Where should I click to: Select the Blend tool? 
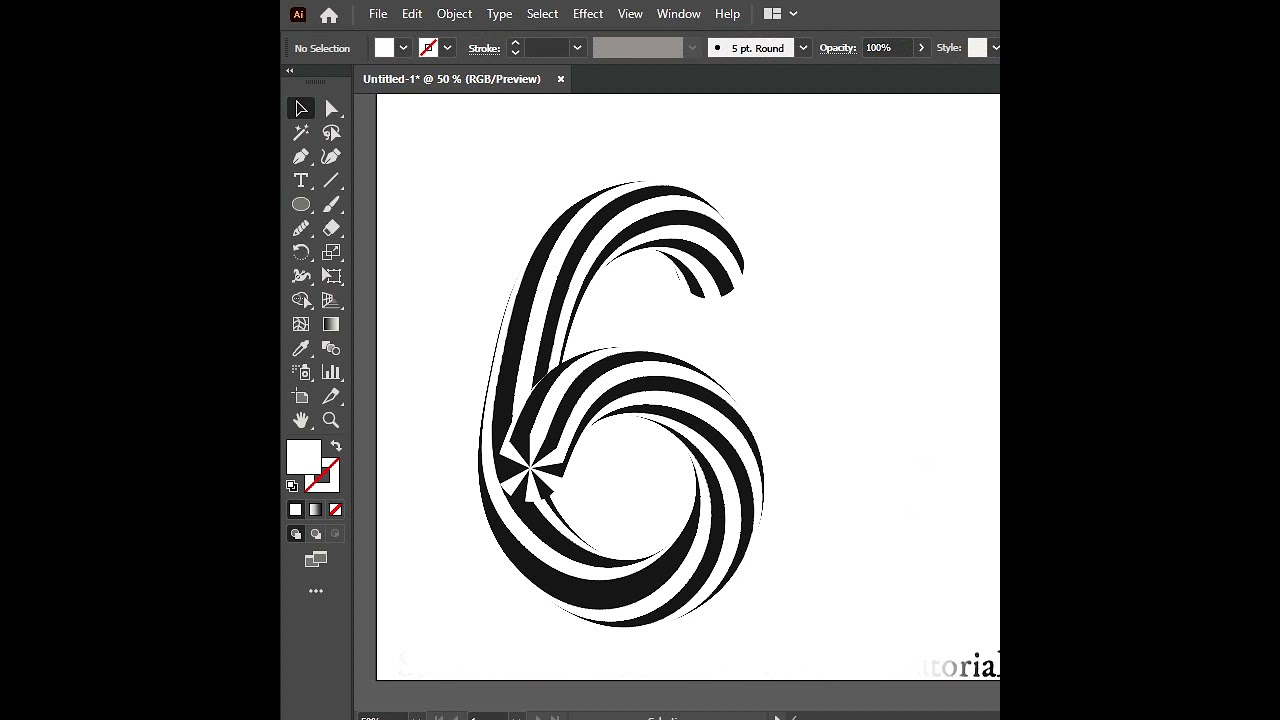(x=332, y=348)
